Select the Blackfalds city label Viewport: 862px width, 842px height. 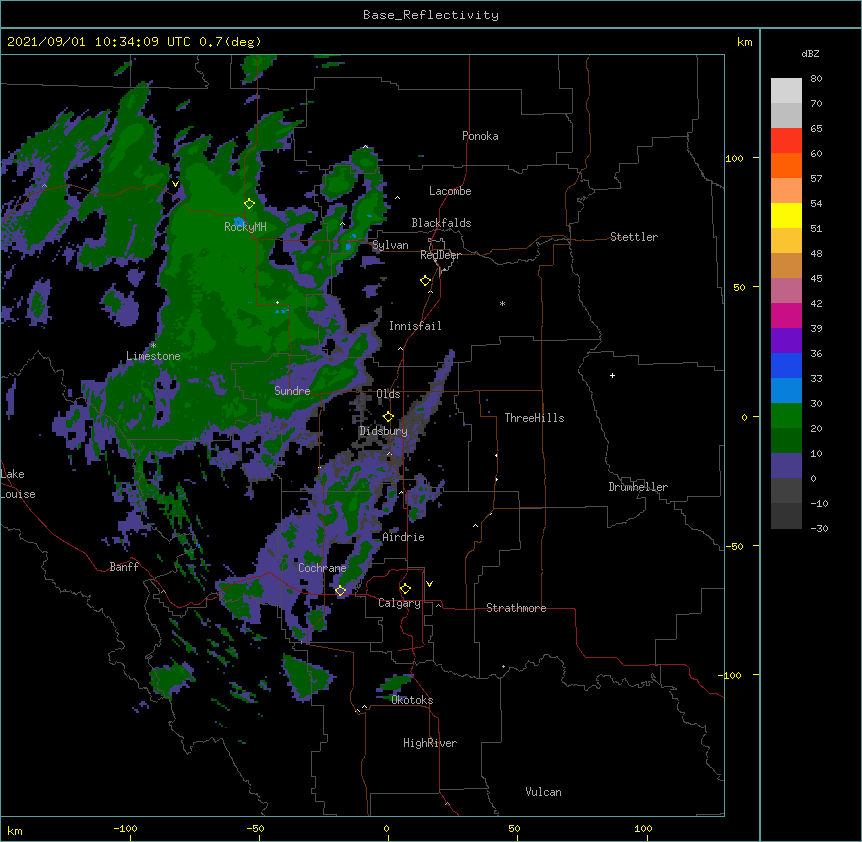(x=441, y=223)
